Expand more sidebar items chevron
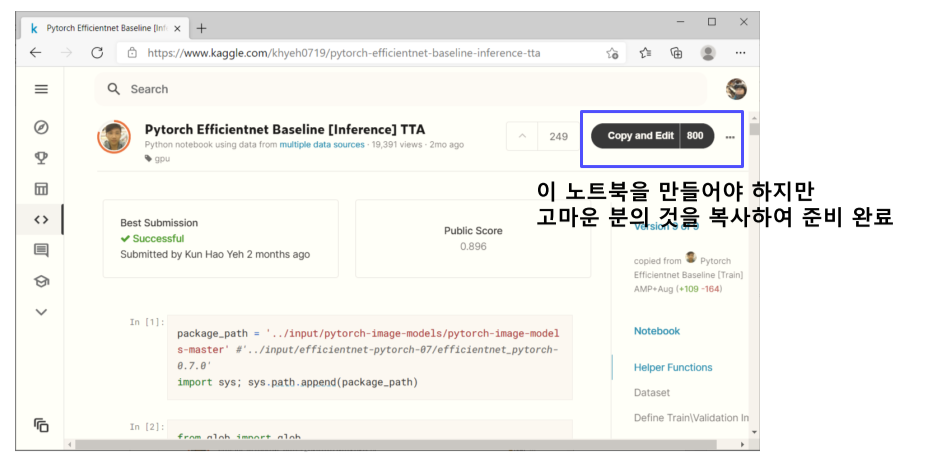This screenshot has width=933, height=460. click(x=41, y=312)
